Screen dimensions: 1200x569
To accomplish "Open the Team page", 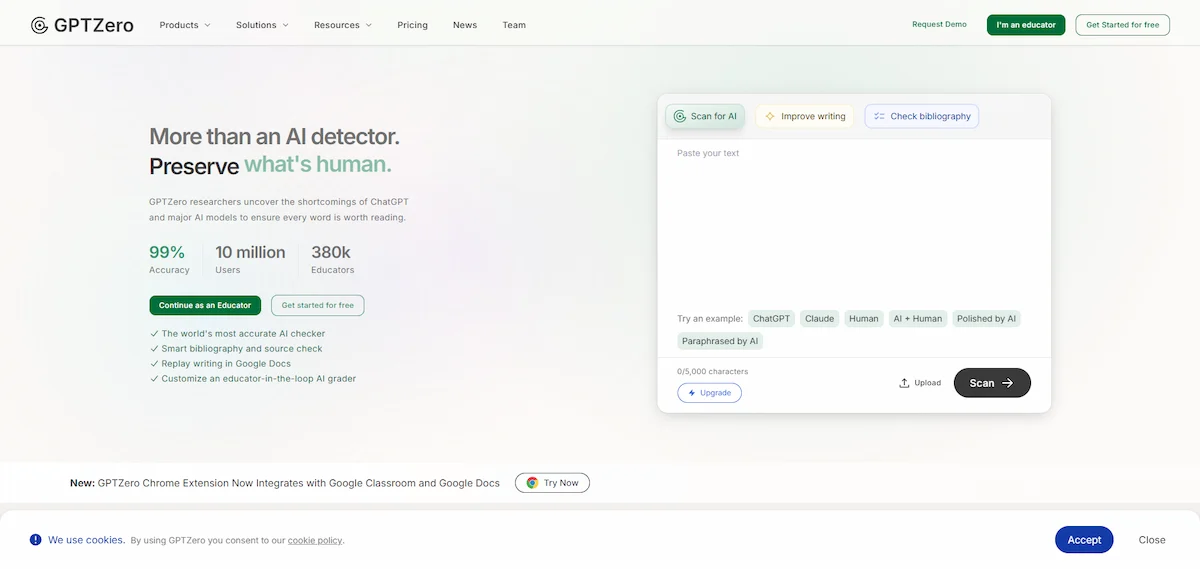I will [x=514, y=25].
